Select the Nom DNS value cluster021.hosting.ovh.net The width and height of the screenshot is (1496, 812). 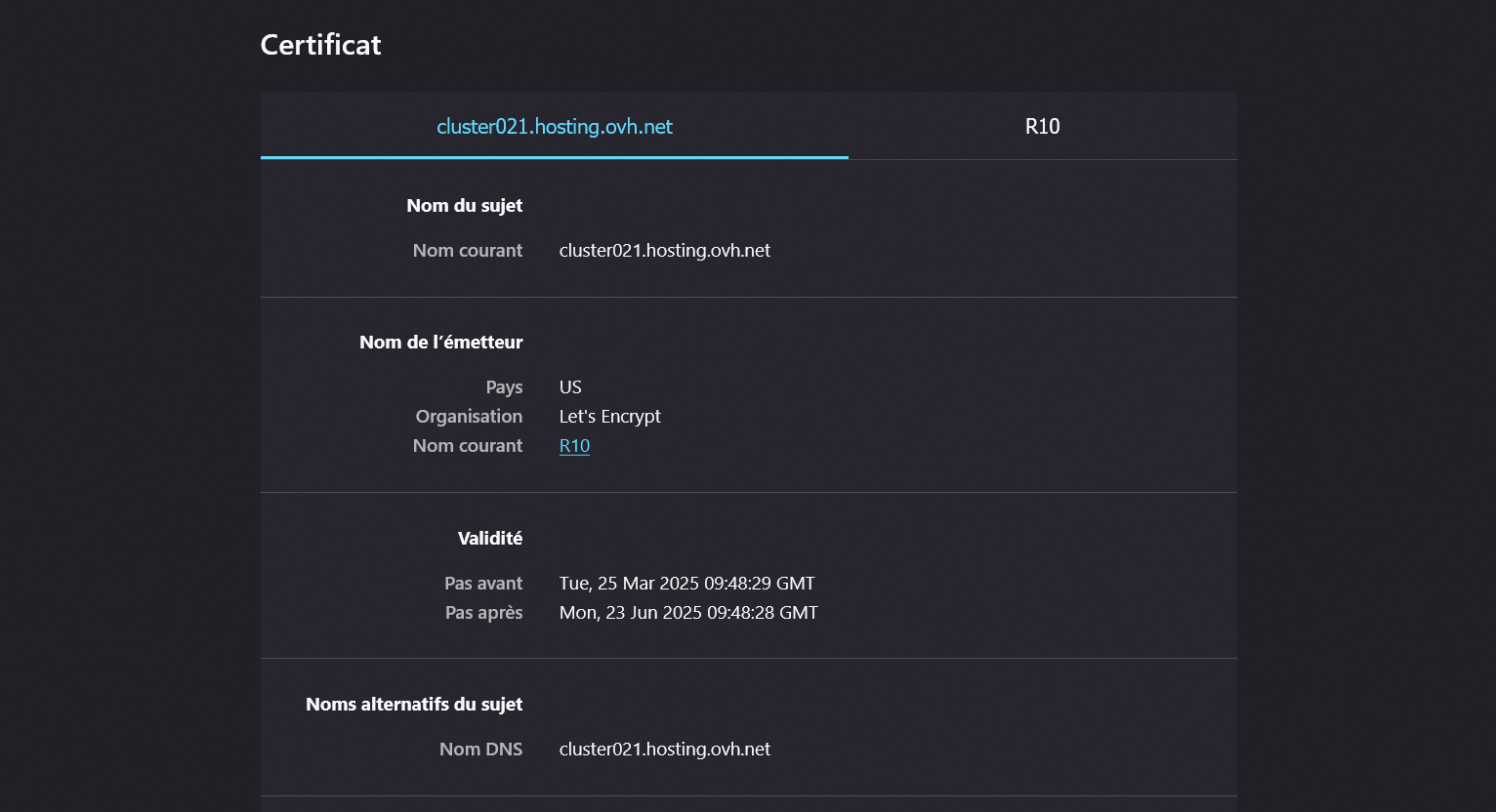point(664,750)
